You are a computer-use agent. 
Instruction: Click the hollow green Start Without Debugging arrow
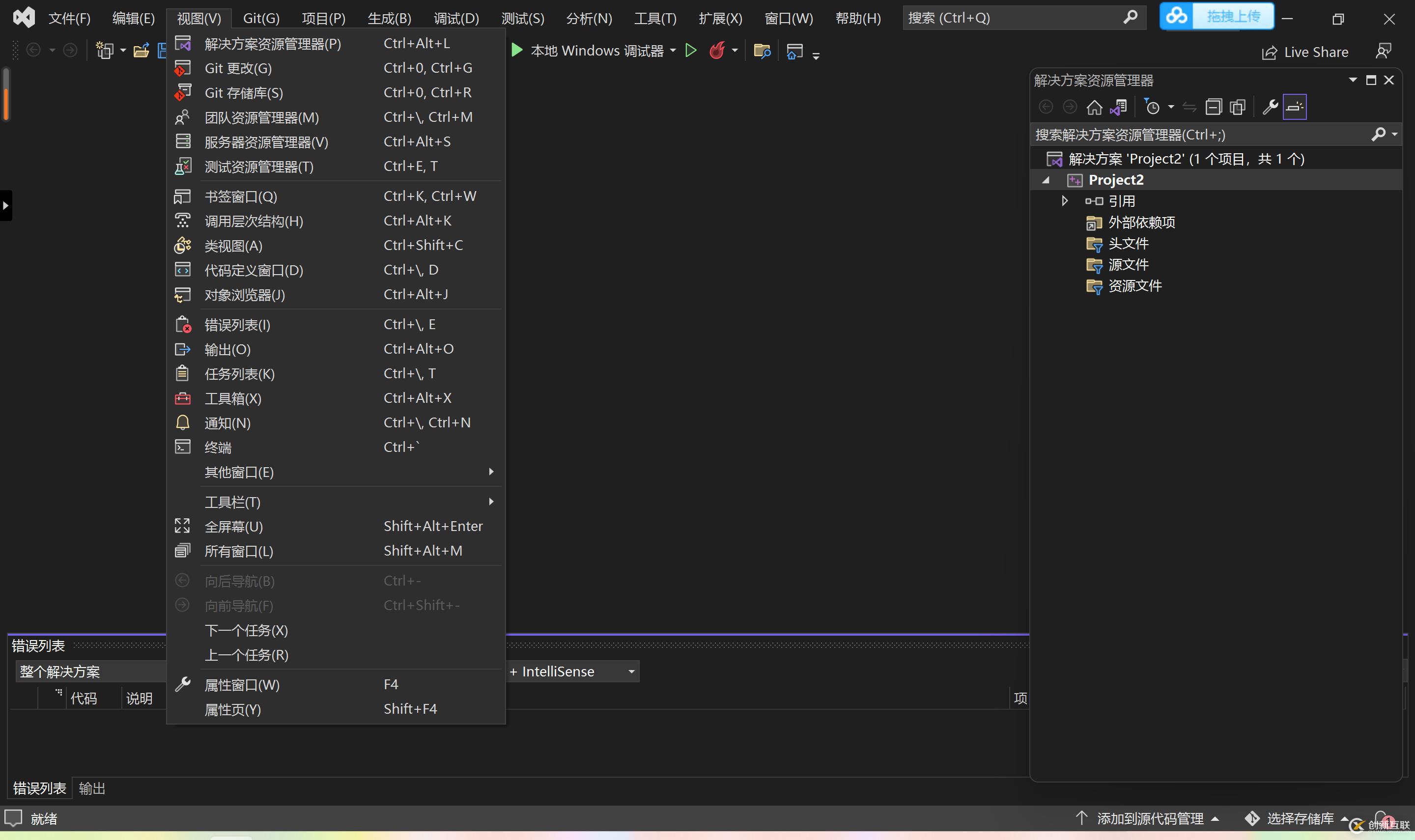(690, 51)
